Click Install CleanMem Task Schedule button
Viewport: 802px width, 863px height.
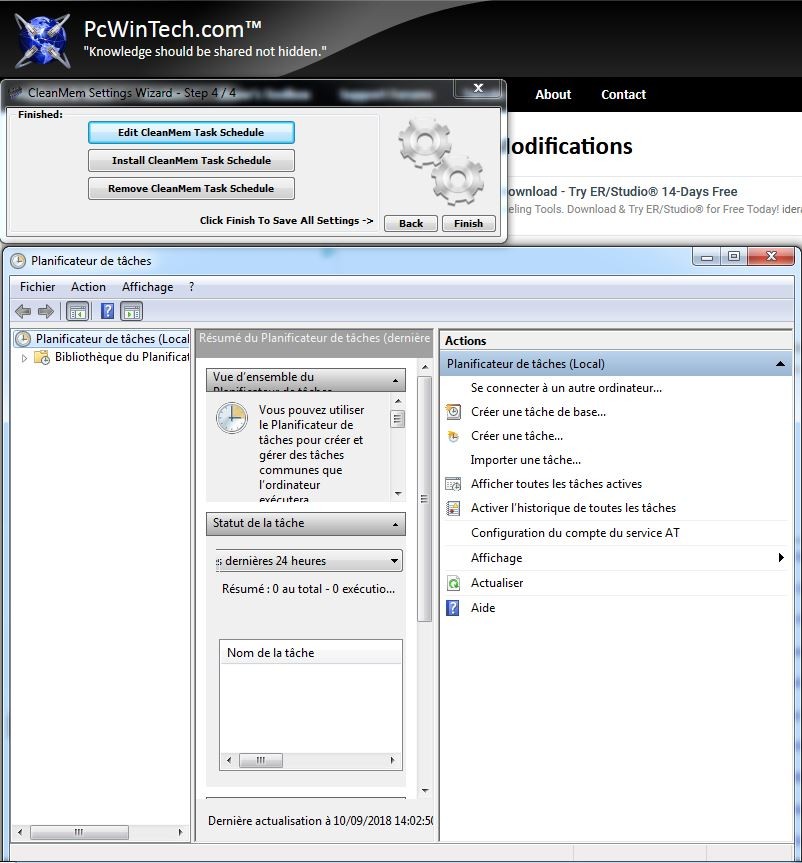tap(191, 160)
